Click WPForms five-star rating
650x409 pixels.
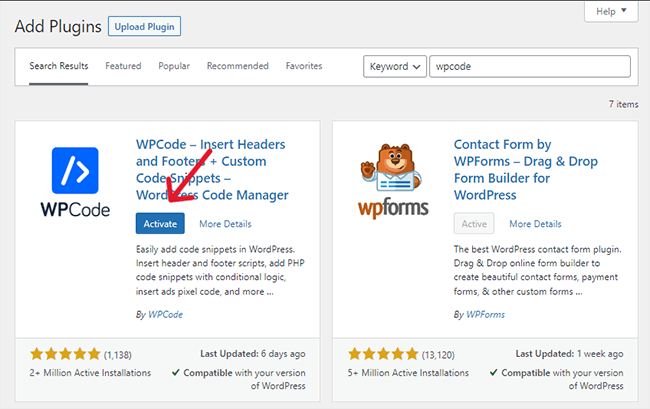click(383, 354)
